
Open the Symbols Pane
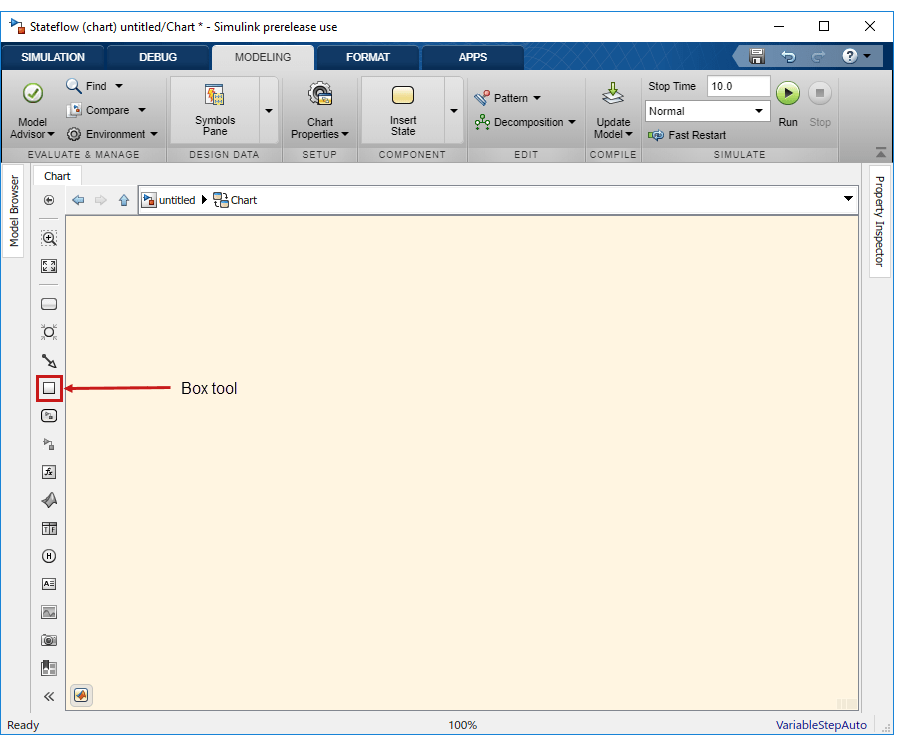pos(215,110)
